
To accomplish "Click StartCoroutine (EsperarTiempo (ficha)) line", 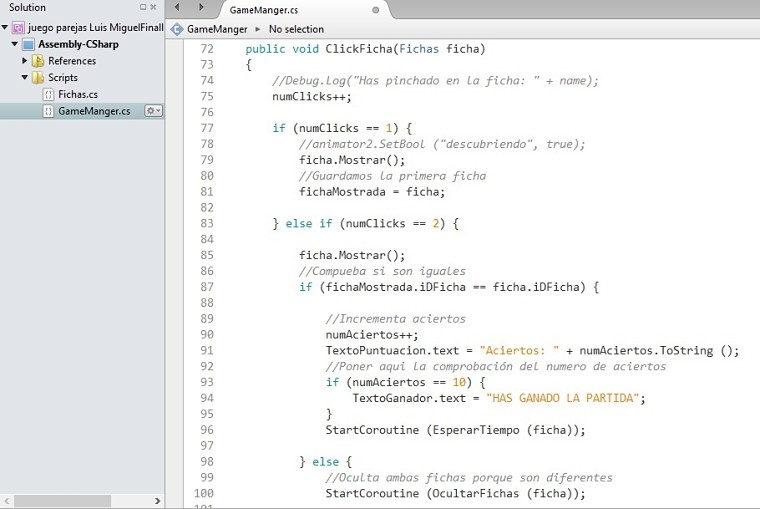I will (455, 430).
